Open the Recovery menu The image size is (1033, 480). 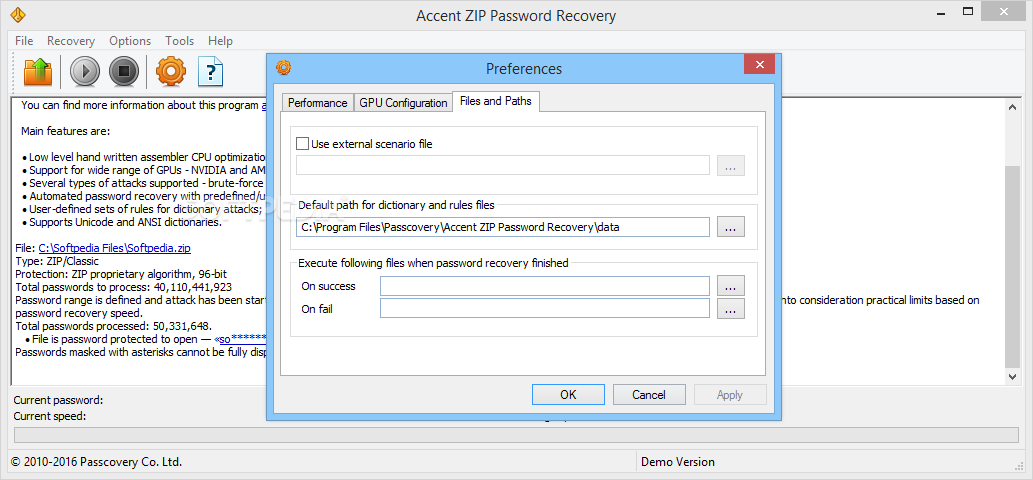pos(70,41)
